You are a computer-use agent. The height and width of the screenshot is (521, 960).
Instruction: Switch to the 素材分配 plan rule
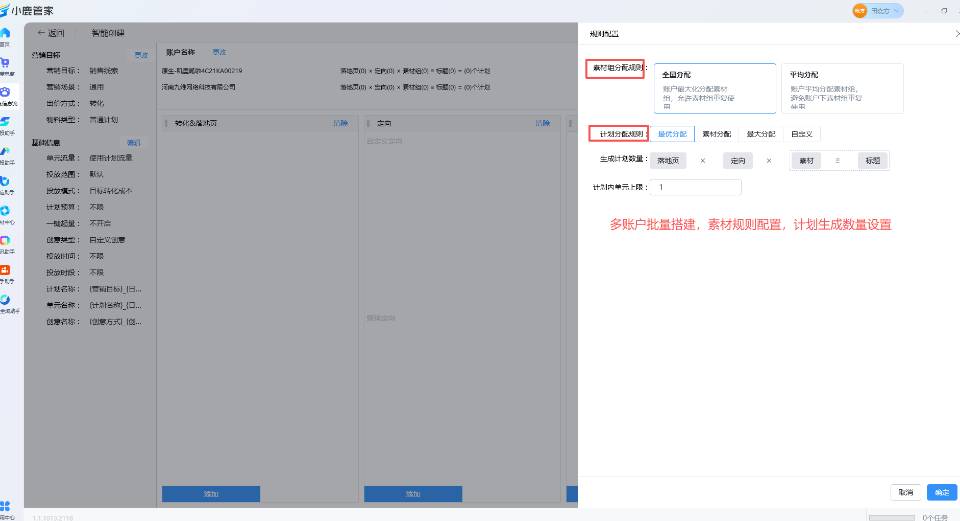click(x=716, y=133)
